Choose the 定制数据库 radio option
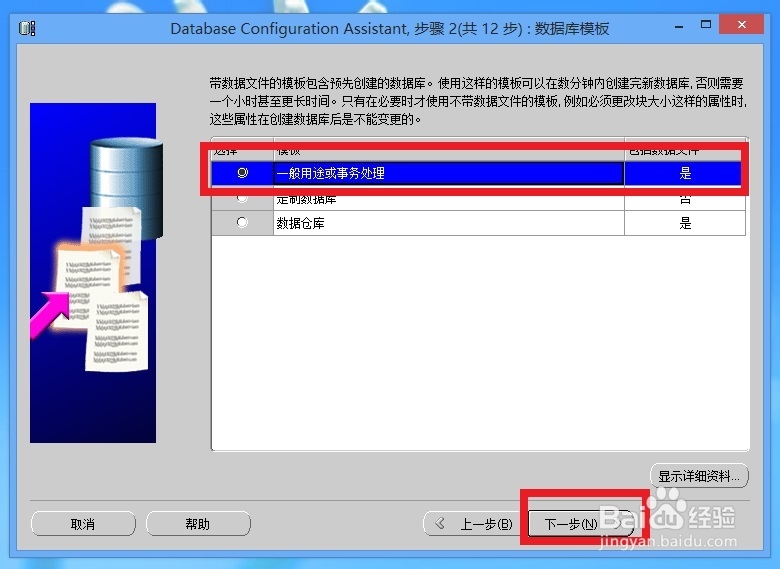The height and width of the screenshot is (569, 780). [242, 198]
